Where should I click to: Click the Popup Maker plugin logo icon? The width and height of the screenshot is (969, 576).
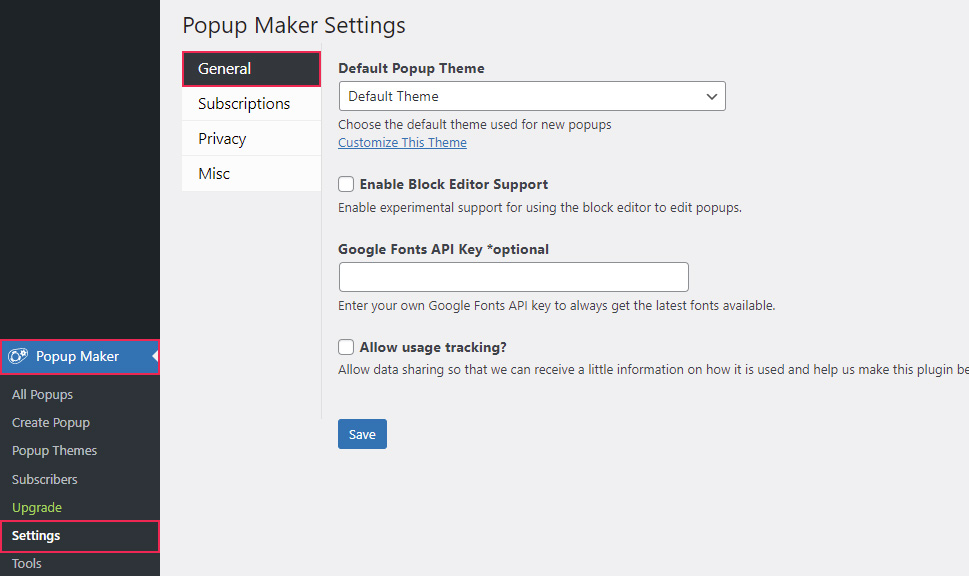click(20, 357)
